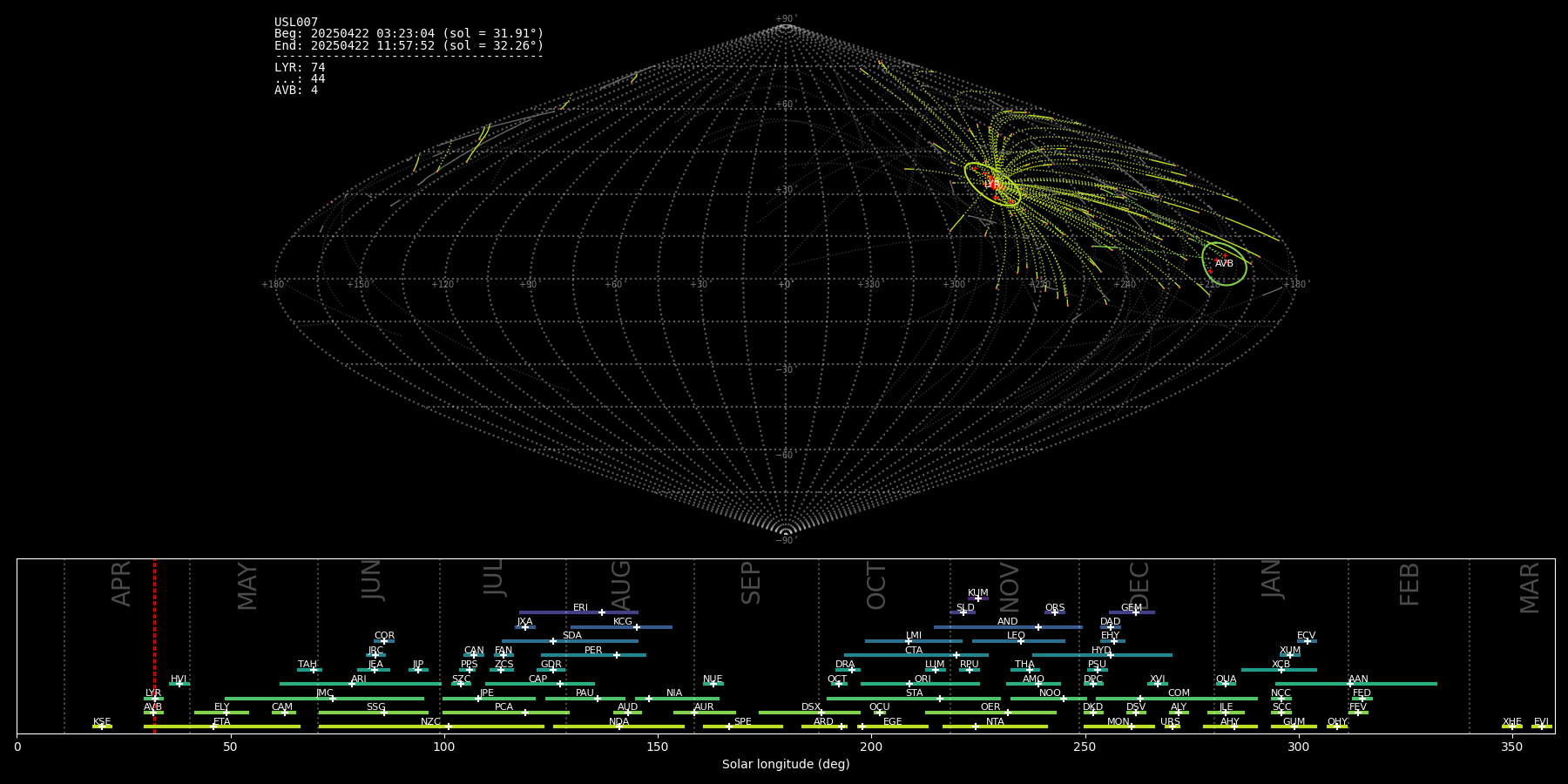Select the AAN shower bar
The height and width of the screenshot is (784, 1568).
click(1356, 684)
